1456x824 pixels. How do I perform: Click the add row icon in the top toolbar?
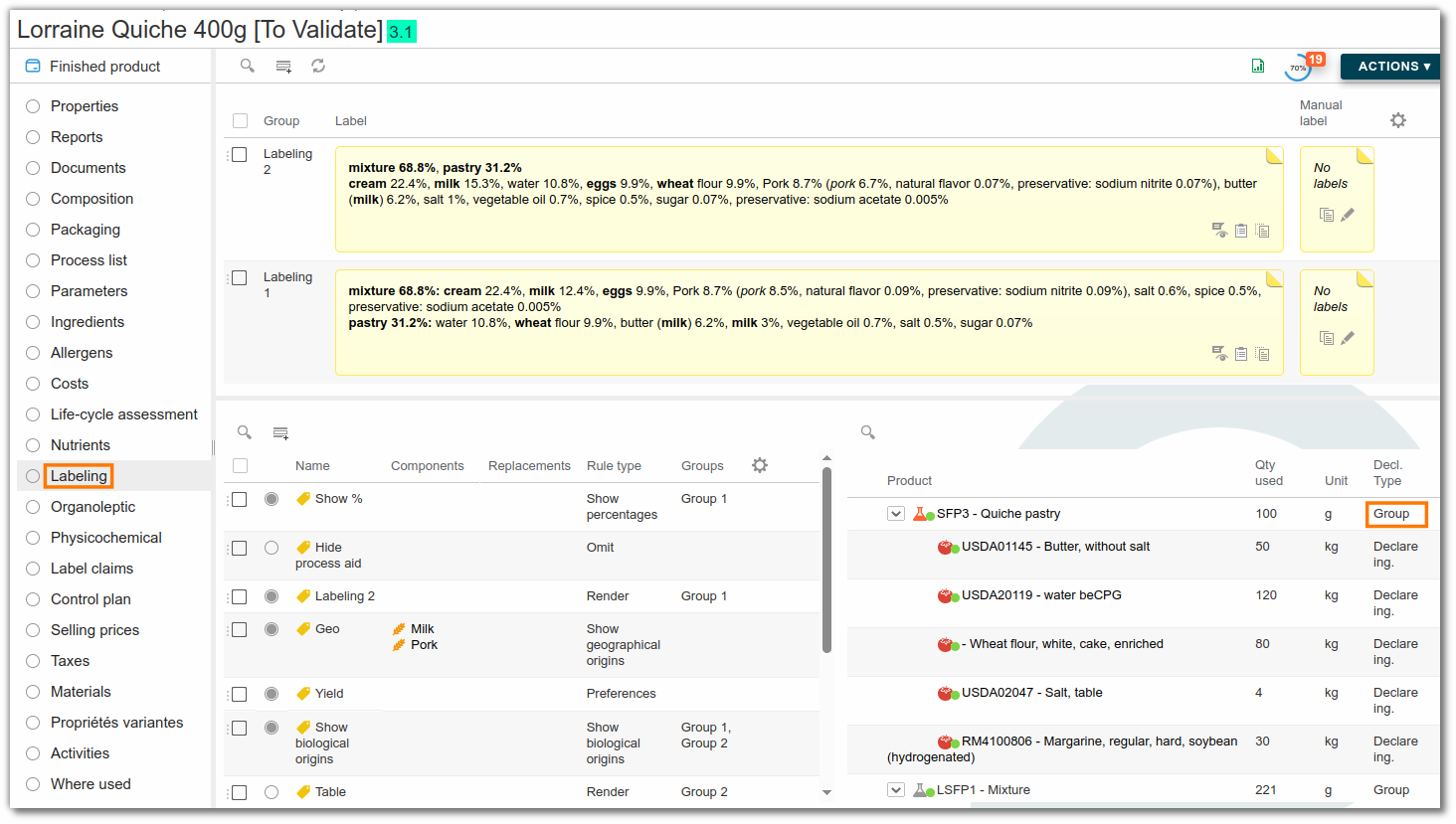283,67
